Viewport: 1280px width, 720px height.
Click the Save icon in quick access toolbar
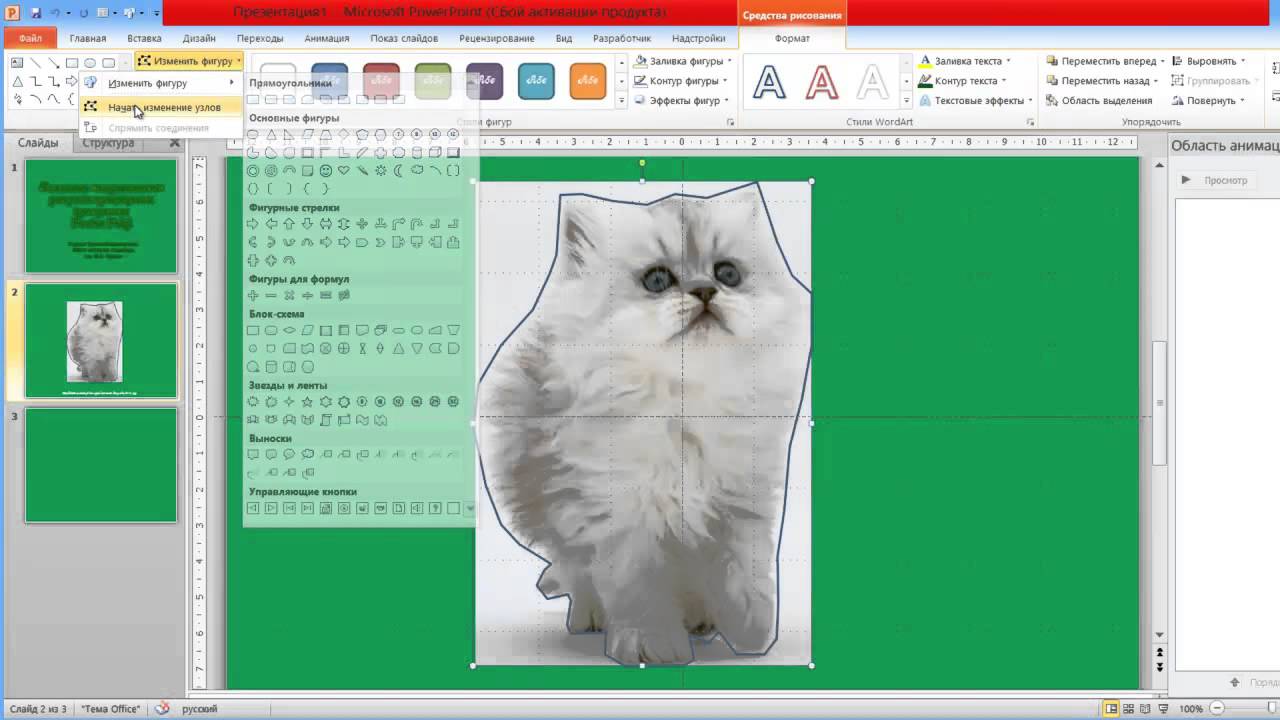click(x=36, y=13)
